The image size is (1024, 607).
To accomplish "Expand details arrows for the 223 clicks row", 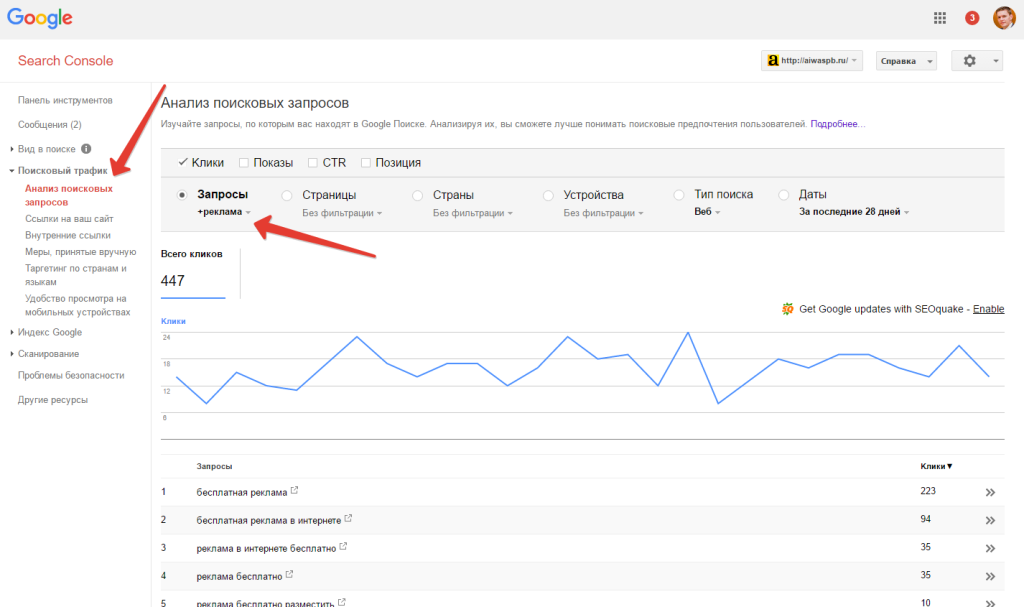I will (x=990, y=493).
